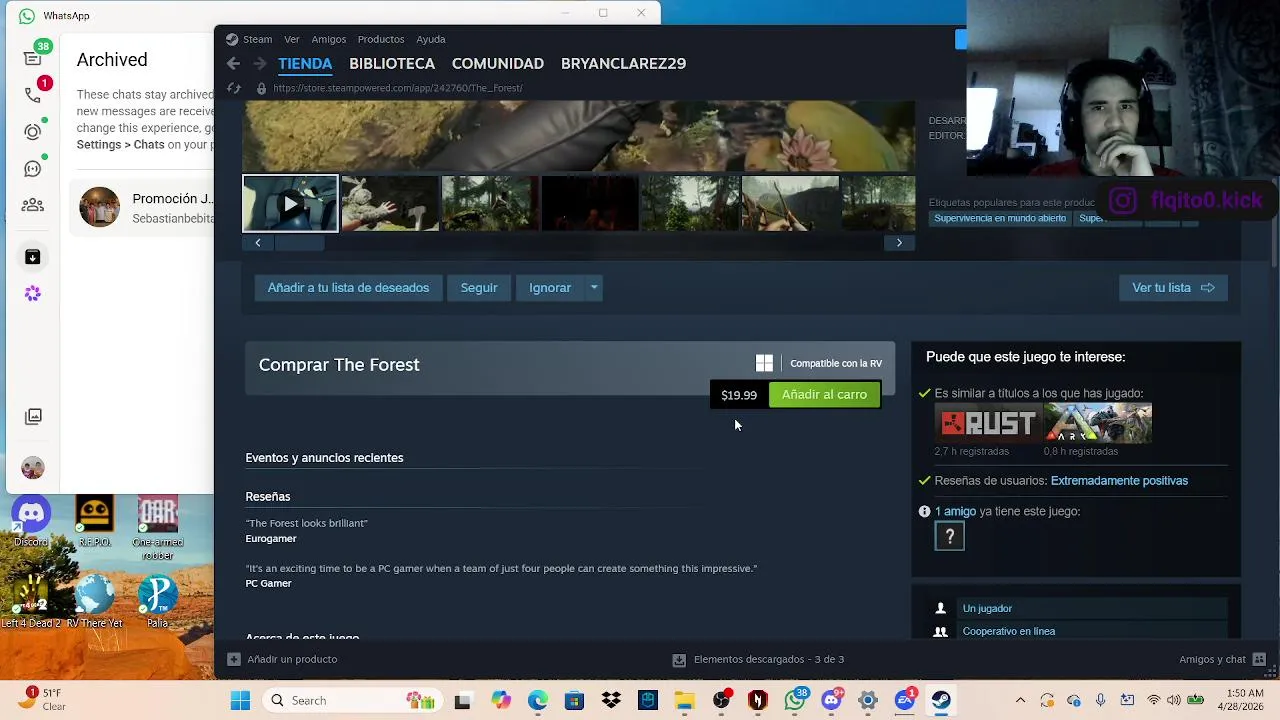Click the Eurogamer review source
This screenshot has height=720, width=1280.
[x=271, y=539]
